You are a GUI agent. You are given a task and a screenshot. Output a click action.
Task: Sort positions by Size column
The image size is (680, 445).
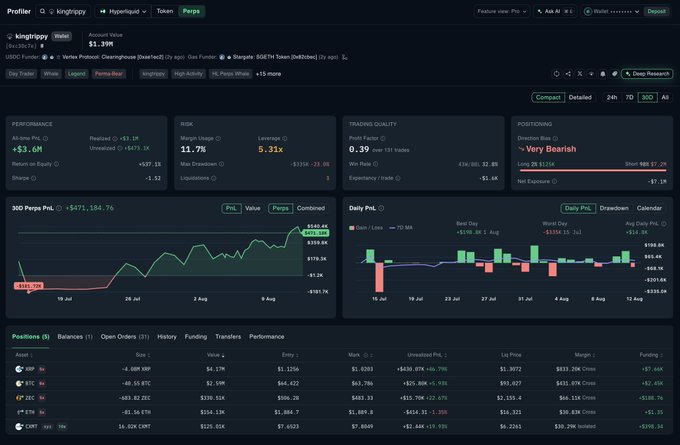click(143, 355)
